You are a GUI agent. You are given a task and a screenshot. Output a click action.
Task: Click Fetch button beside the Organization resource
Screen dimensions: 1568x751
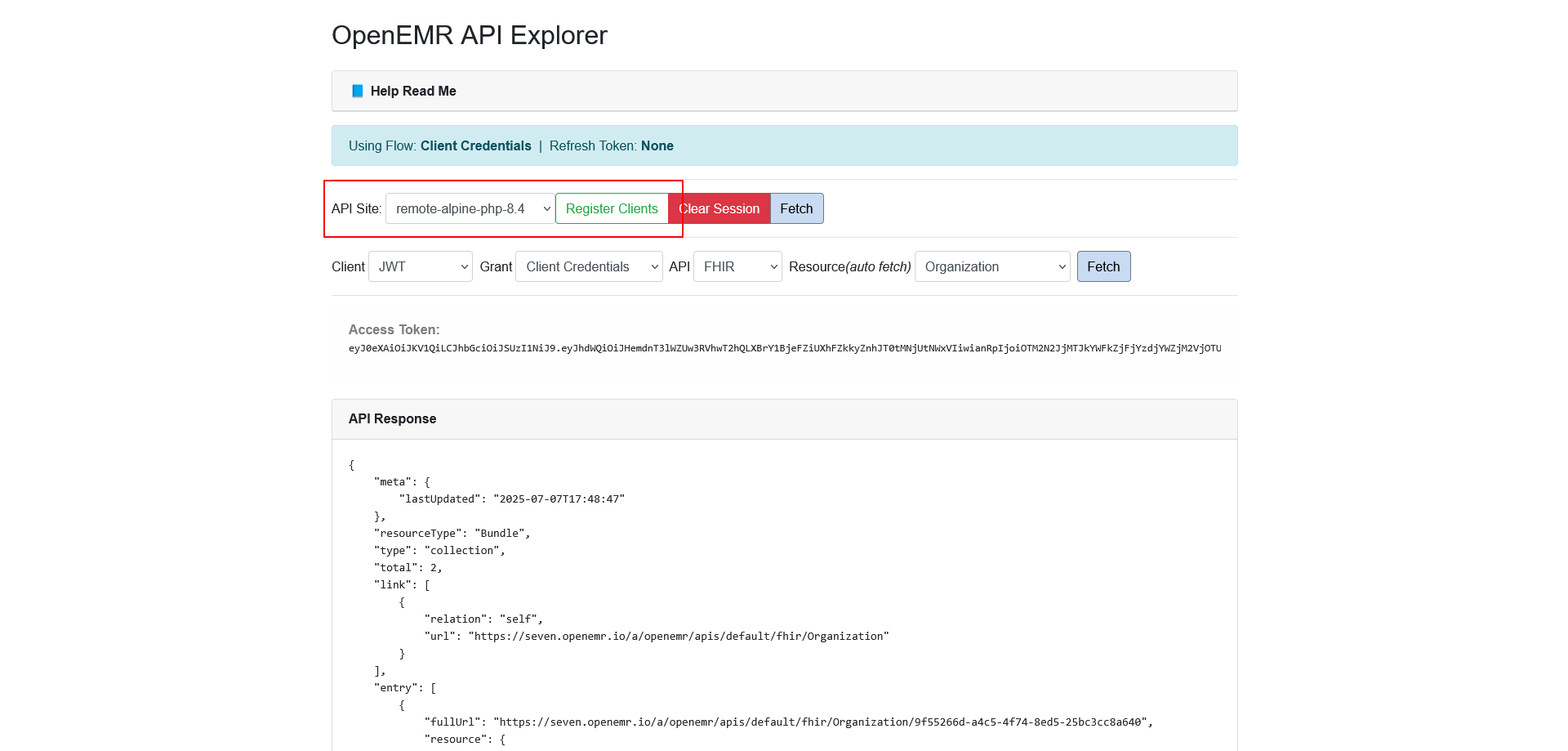[1103, 266]
